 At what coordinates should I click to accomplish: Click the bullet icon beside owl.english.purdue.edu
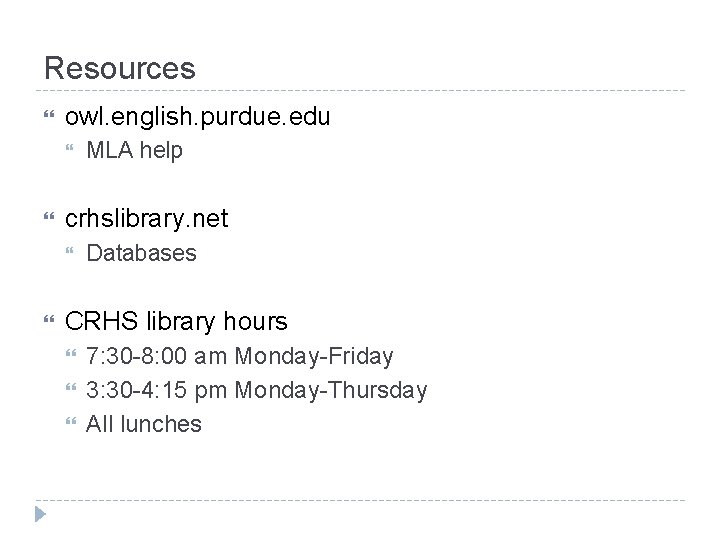click(x=50, y=117)
